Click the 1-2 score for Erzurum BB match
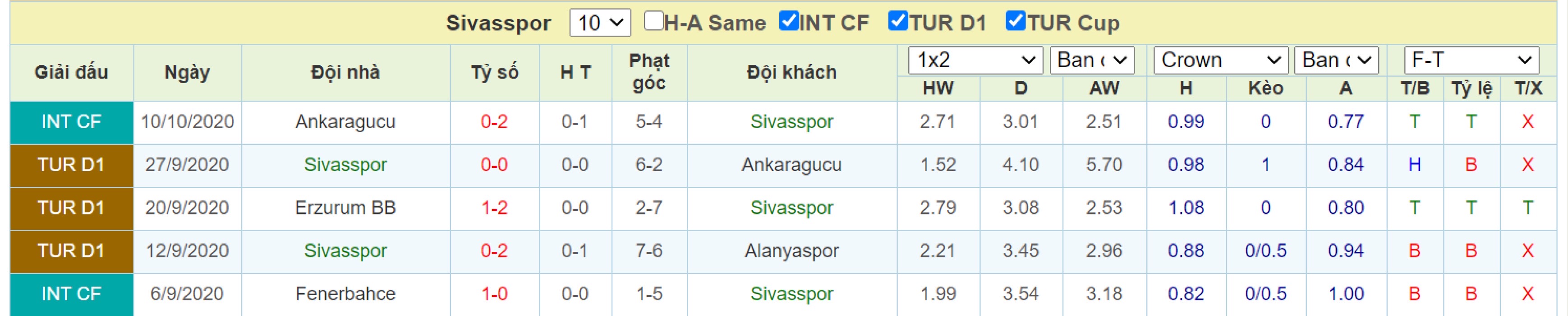This screenshot has height=316, width=1568. point(494,208)
